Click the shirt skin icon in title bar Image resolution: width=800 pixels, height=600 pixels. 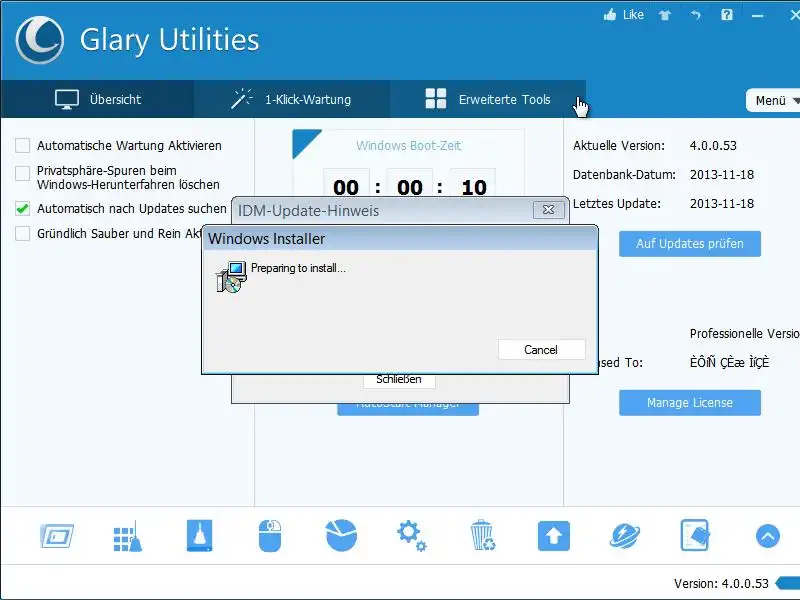coord(665,15)
